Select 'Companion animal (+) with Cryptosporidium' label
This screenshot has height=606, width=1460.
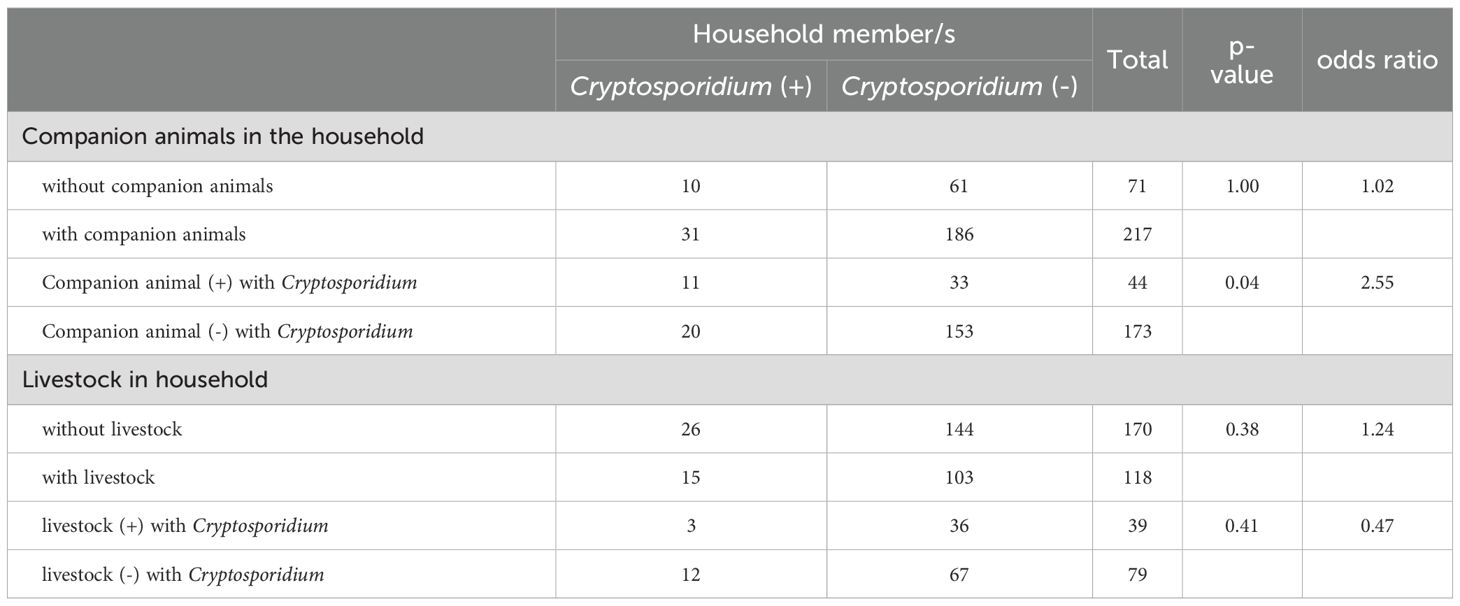[x=229, y=283]
